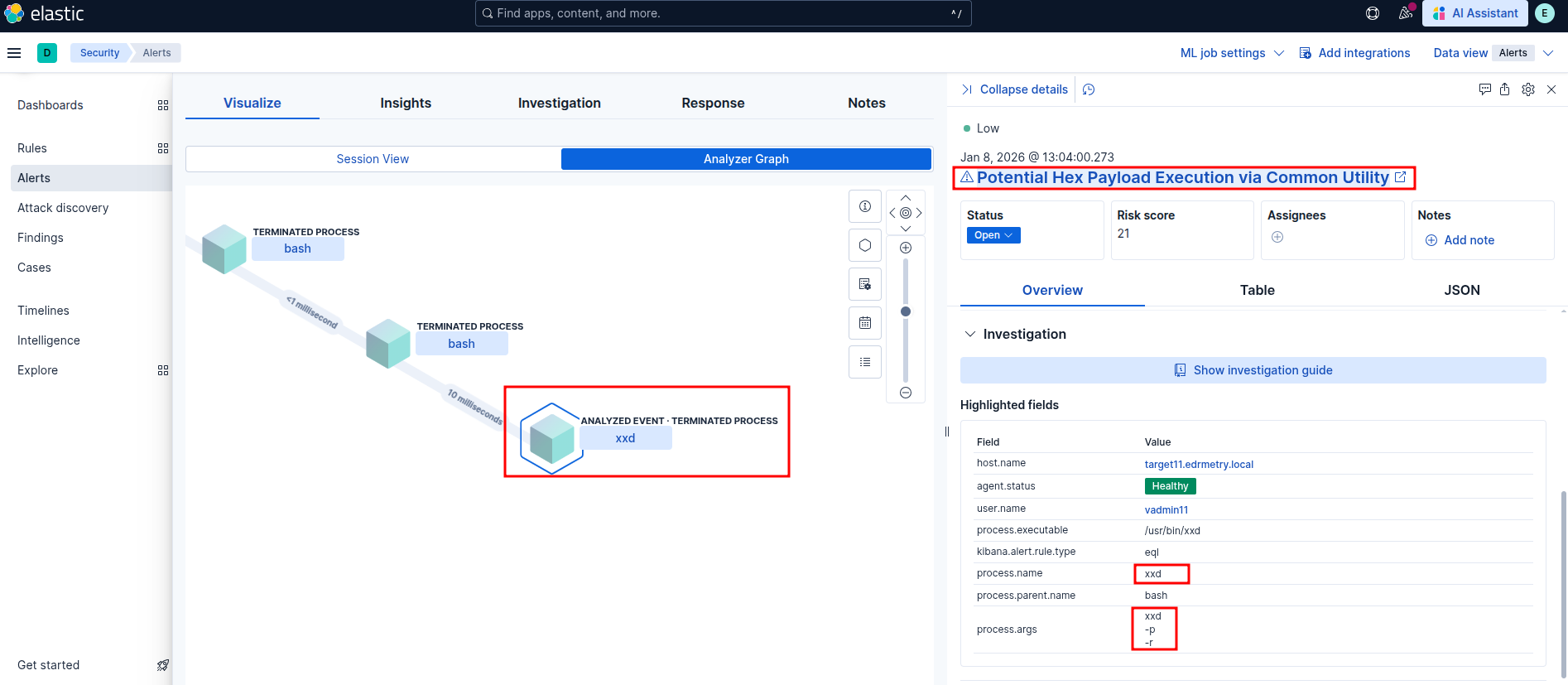Toggle the main navigation hamburger menu
Image resolution: width=1568 pixels, height=685 pixels.
pyautogui.click(x=14, y=53)
